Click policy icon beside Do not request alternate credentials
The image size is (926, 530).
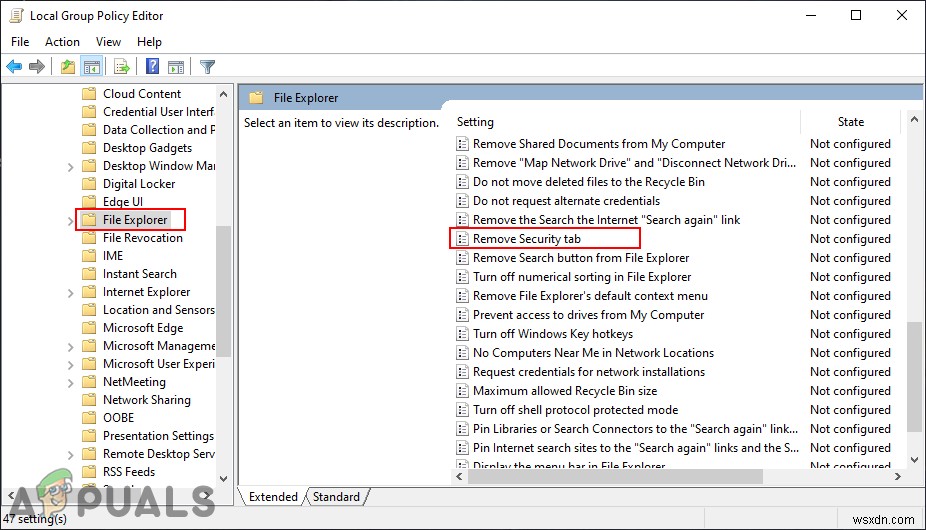click(x=462, y=201)
